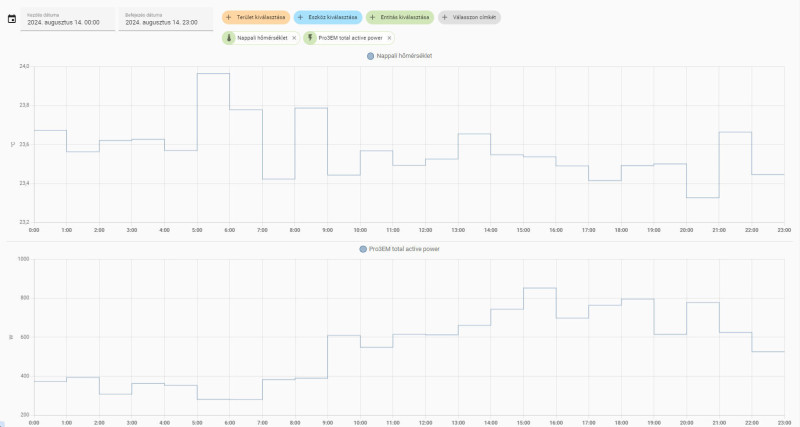Open the Válasszon címkét label picker
800x427 pixels.
tap(469, 17)
